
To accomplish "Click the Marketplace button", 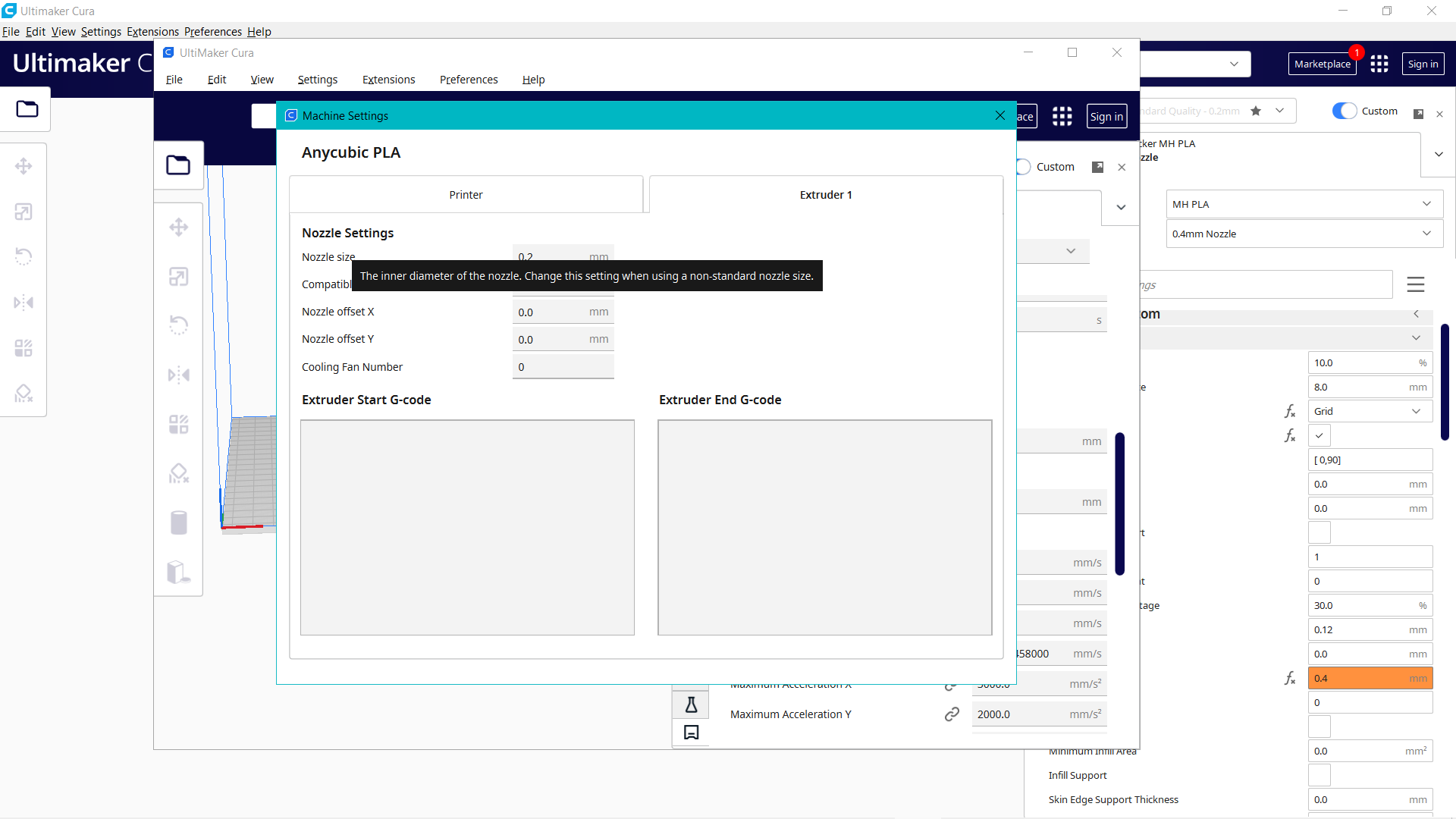I will [1322, 64].
